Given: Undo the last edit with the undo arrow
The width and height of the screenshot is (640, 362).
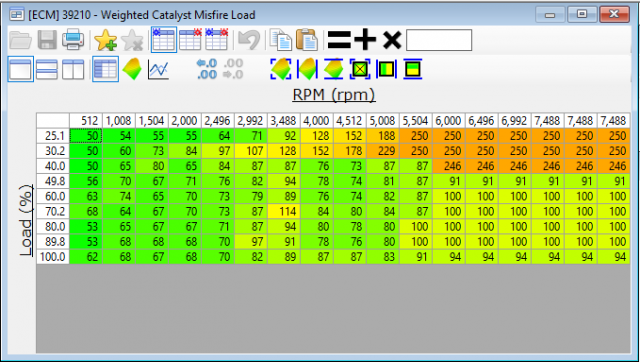Looking at the screenshot, I should 249,40.
